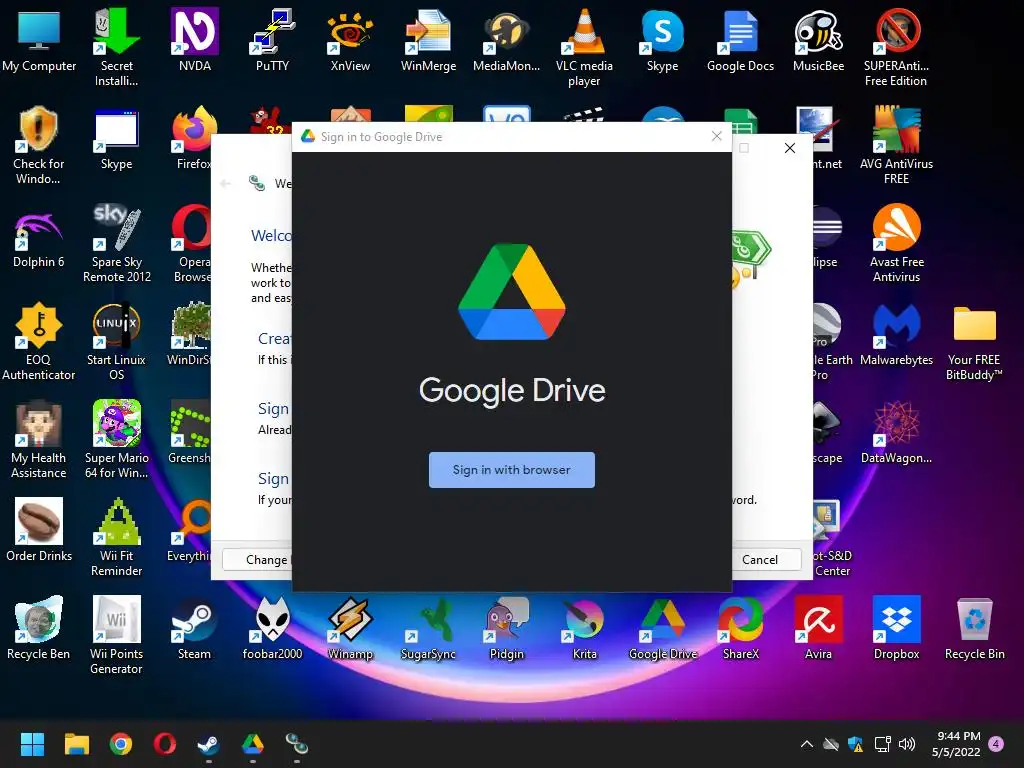Launch ShareX desktop shortcut
This screenshot has width=1024, height=768.
point(740,628)
